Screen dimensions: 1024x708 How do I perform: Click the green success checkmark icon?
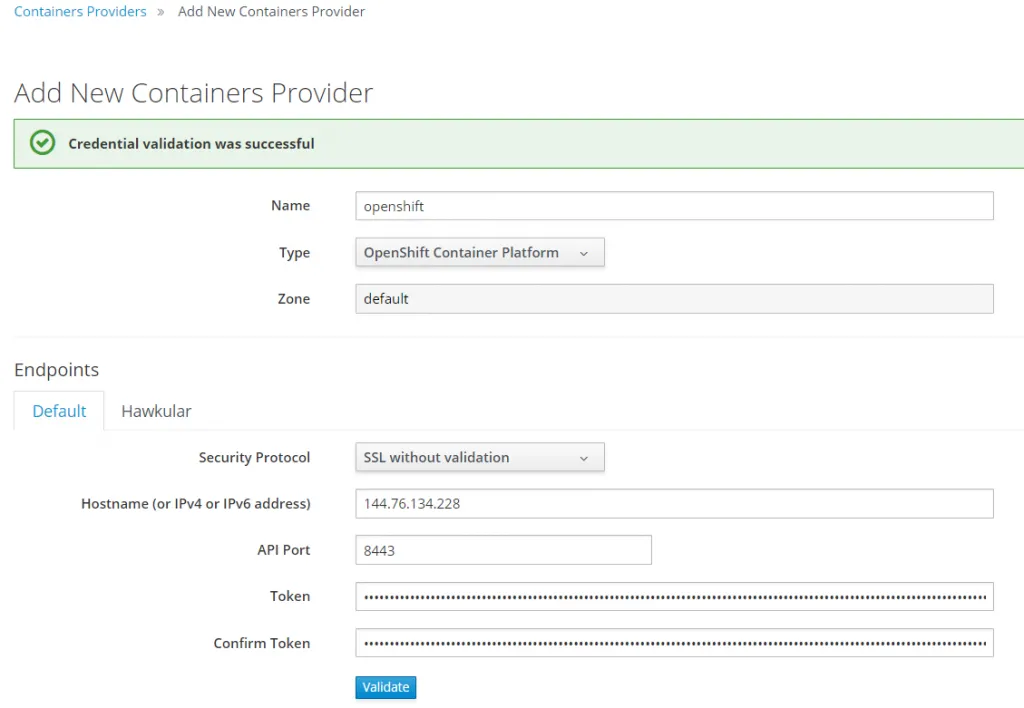pos(42,143)
